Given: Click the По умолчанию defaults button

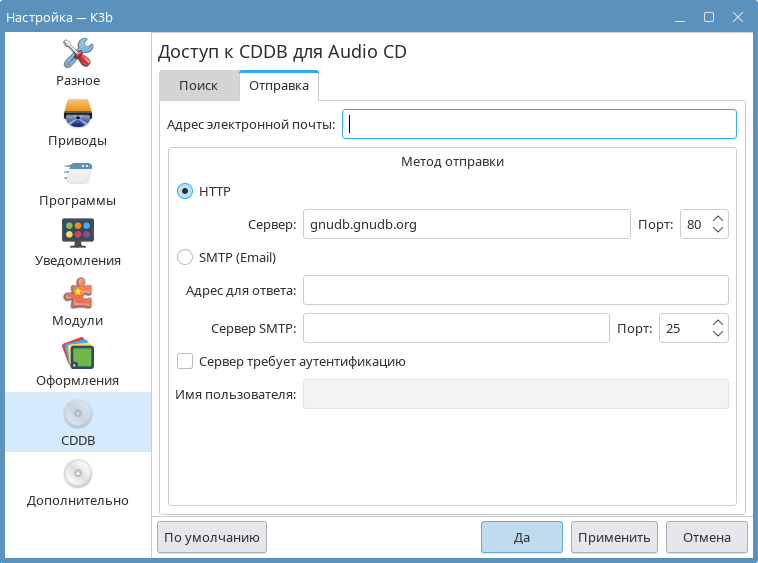Looking at the screenshot, I should (212, 537).
